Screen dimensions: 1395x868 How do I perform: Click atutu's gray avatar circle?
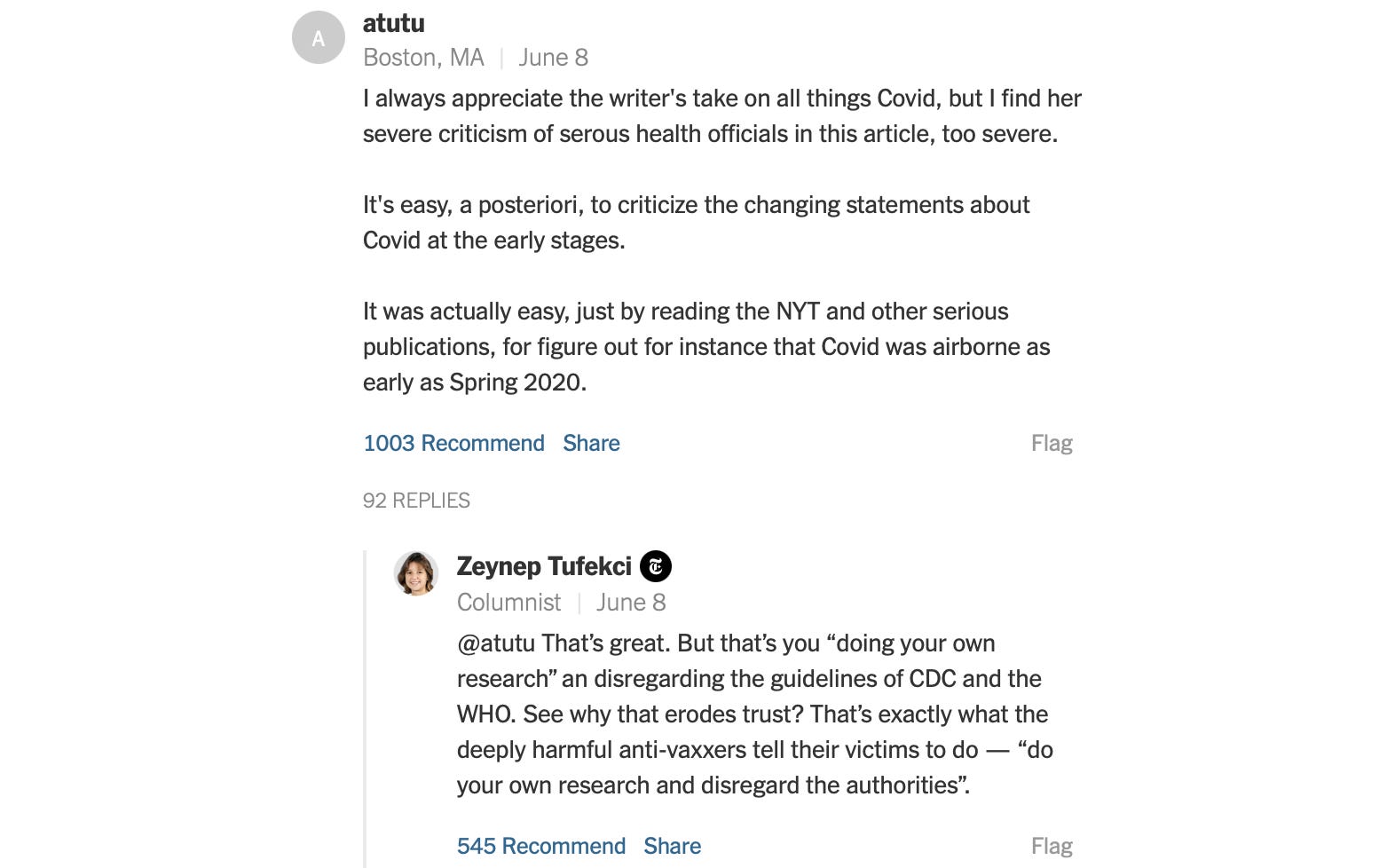click(x=318, y=38)
